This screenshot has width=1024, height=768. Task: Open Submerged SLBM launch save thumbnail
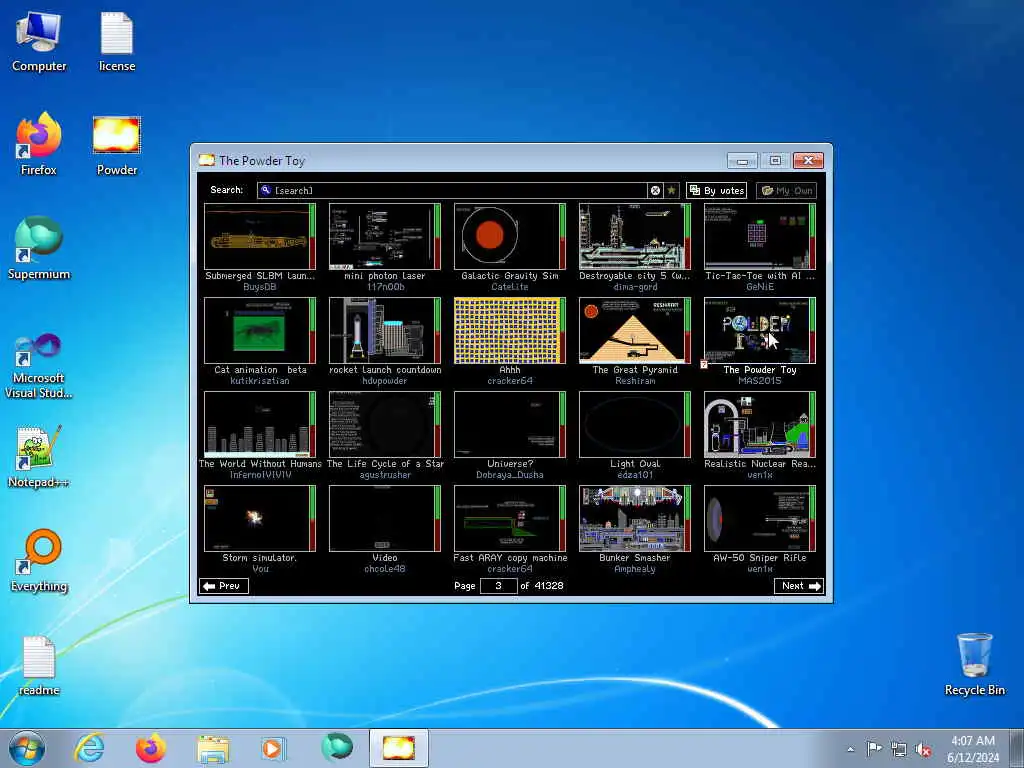coord(260,236)
